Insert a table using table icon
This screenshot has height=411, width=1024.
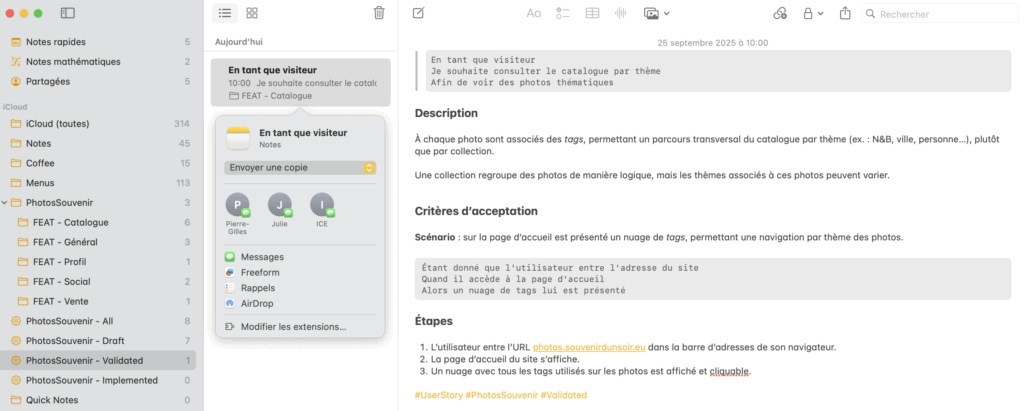(x=592, y=14)
